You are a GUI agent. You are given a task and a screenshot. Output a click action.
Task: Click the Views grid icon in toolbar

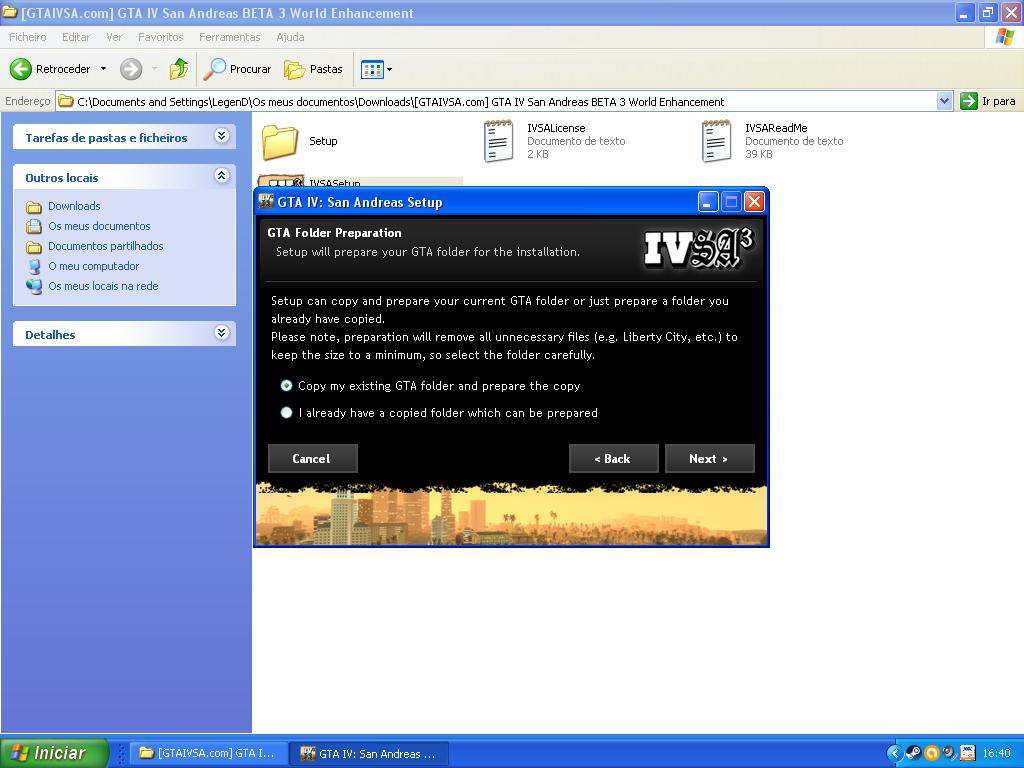372,69
